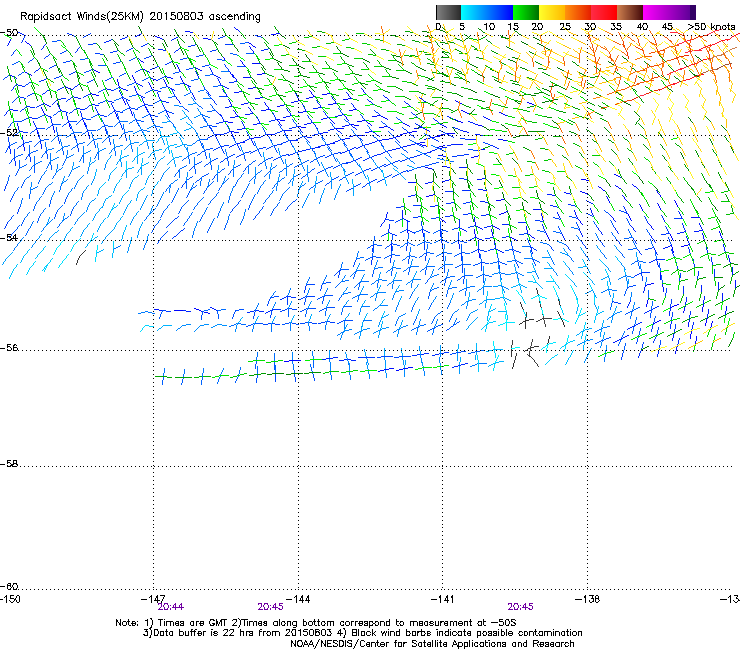Click the yellow 20-25 knots legend segment
Image resolution: width=740 pixels, height=650 pixels.
tap(552, 12)
